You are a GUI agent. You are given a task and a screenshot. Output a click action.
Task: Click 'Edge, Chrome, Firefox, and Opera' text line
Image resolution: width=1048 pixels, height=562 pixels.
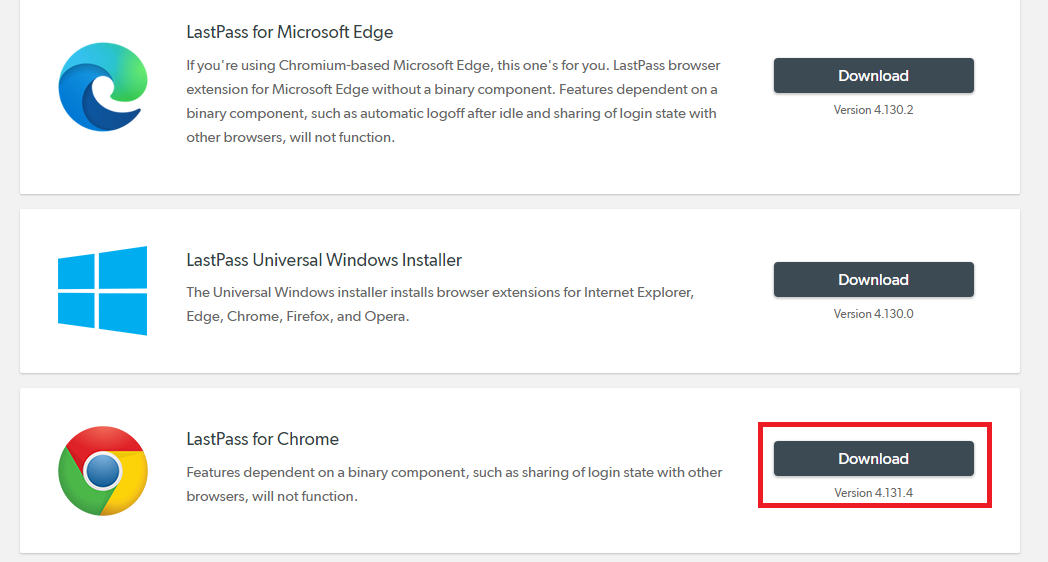(x=298, y=317)
